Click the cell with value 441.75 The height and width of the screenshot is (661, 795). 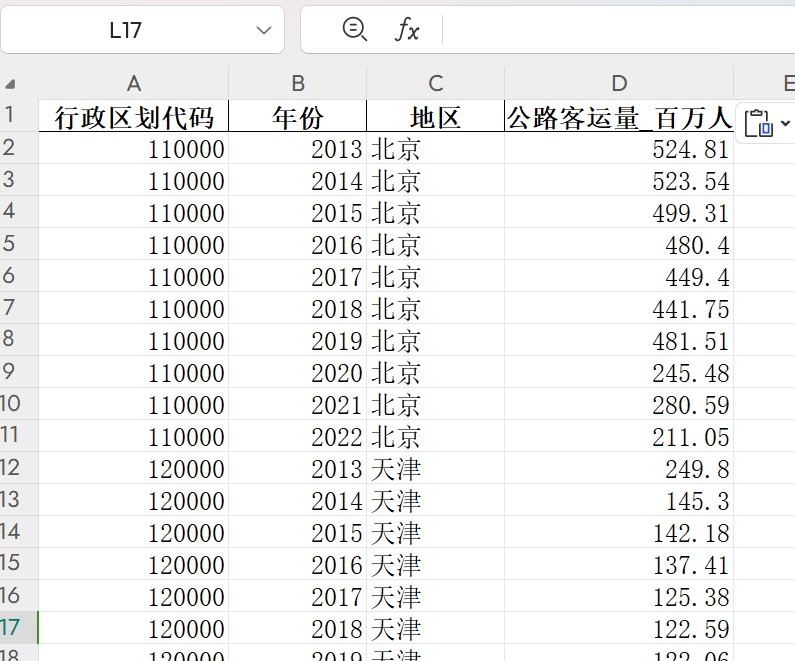[619, 308]
